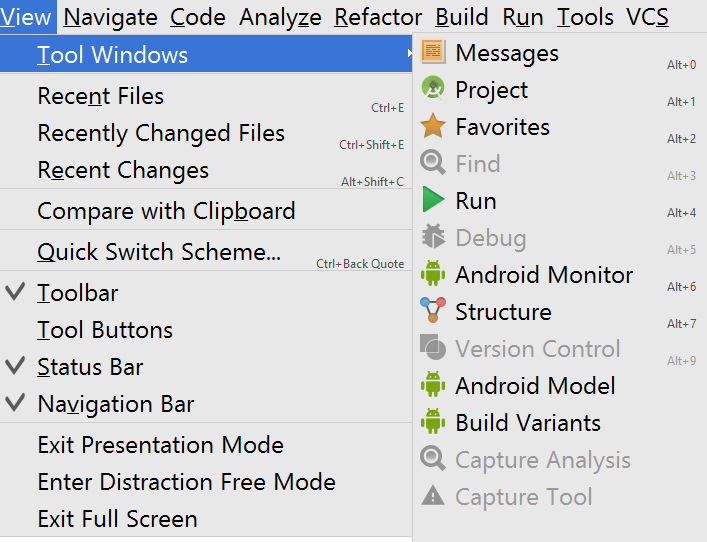Click the Android Monitor robot icon
Image resolution: width=707 pixels, height=542 pixels.
point(433,273)
